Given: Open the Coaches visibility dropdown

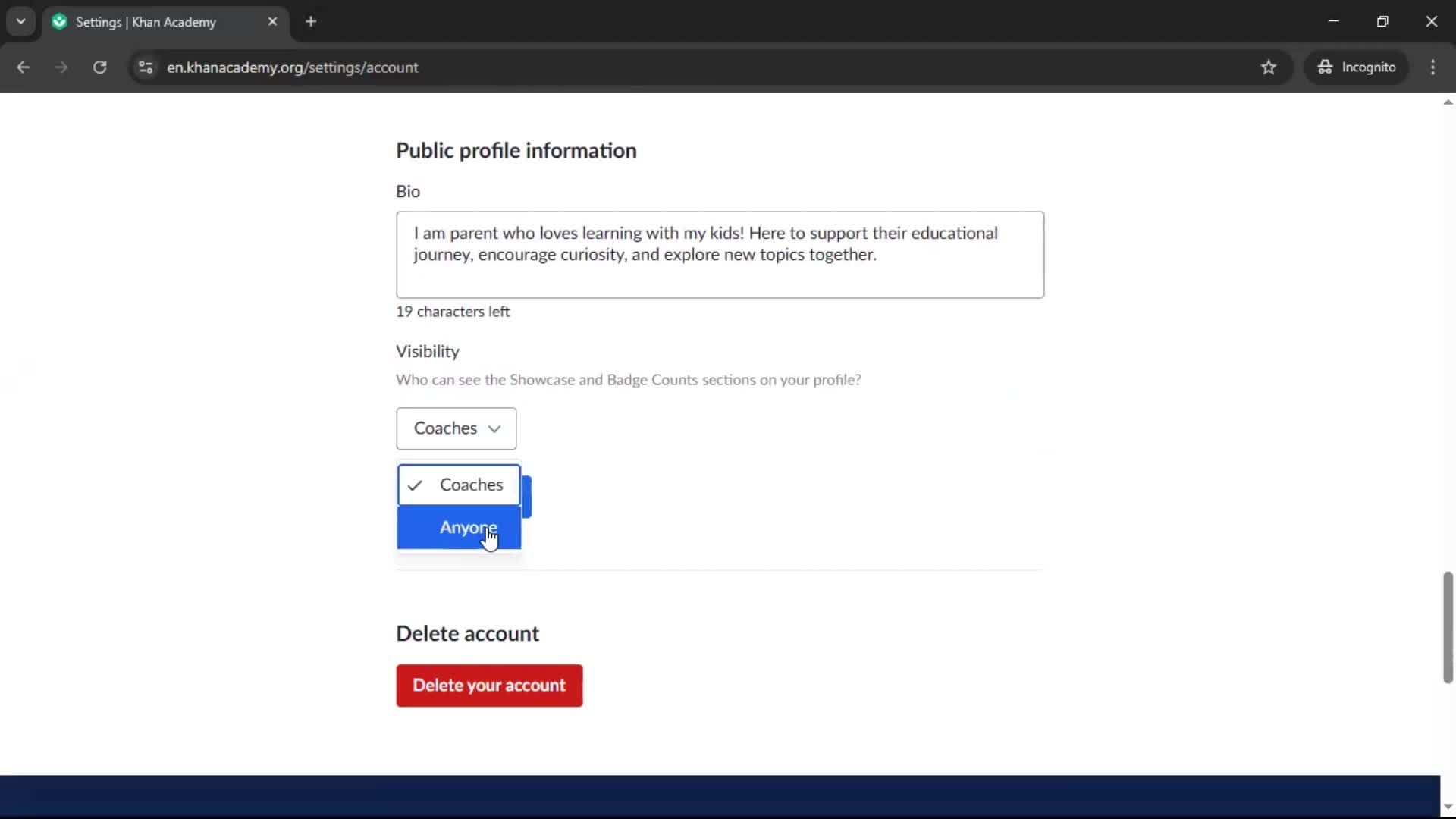Looking at the screenshot, I should (x=456, y=428).
